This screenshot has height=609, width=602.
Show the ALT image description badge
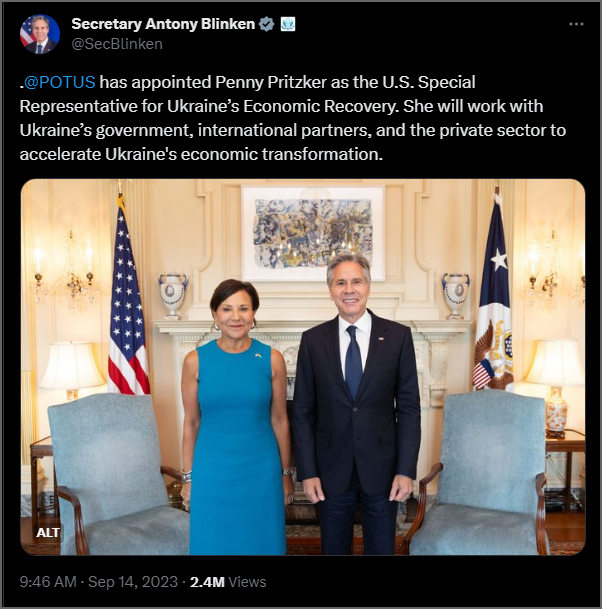pos(48,532)
